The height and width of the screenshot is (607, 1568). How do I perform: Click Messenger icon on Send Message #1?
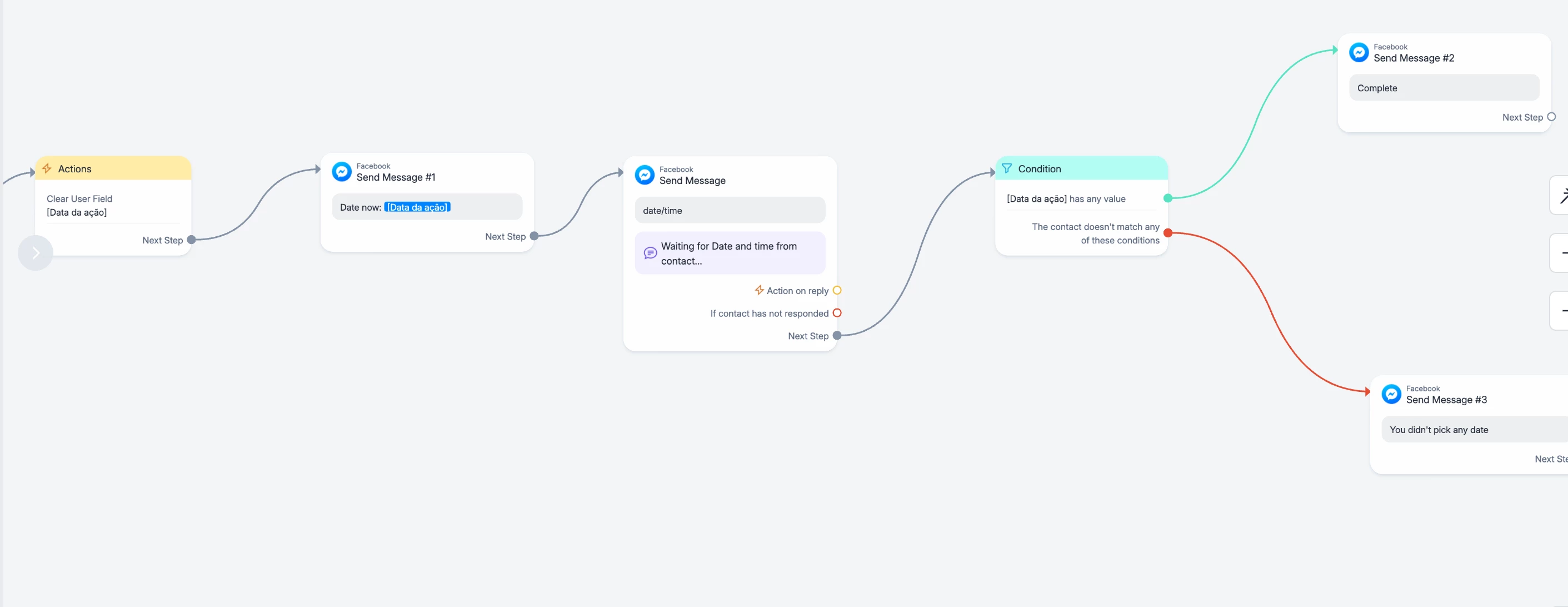point(342,172)
